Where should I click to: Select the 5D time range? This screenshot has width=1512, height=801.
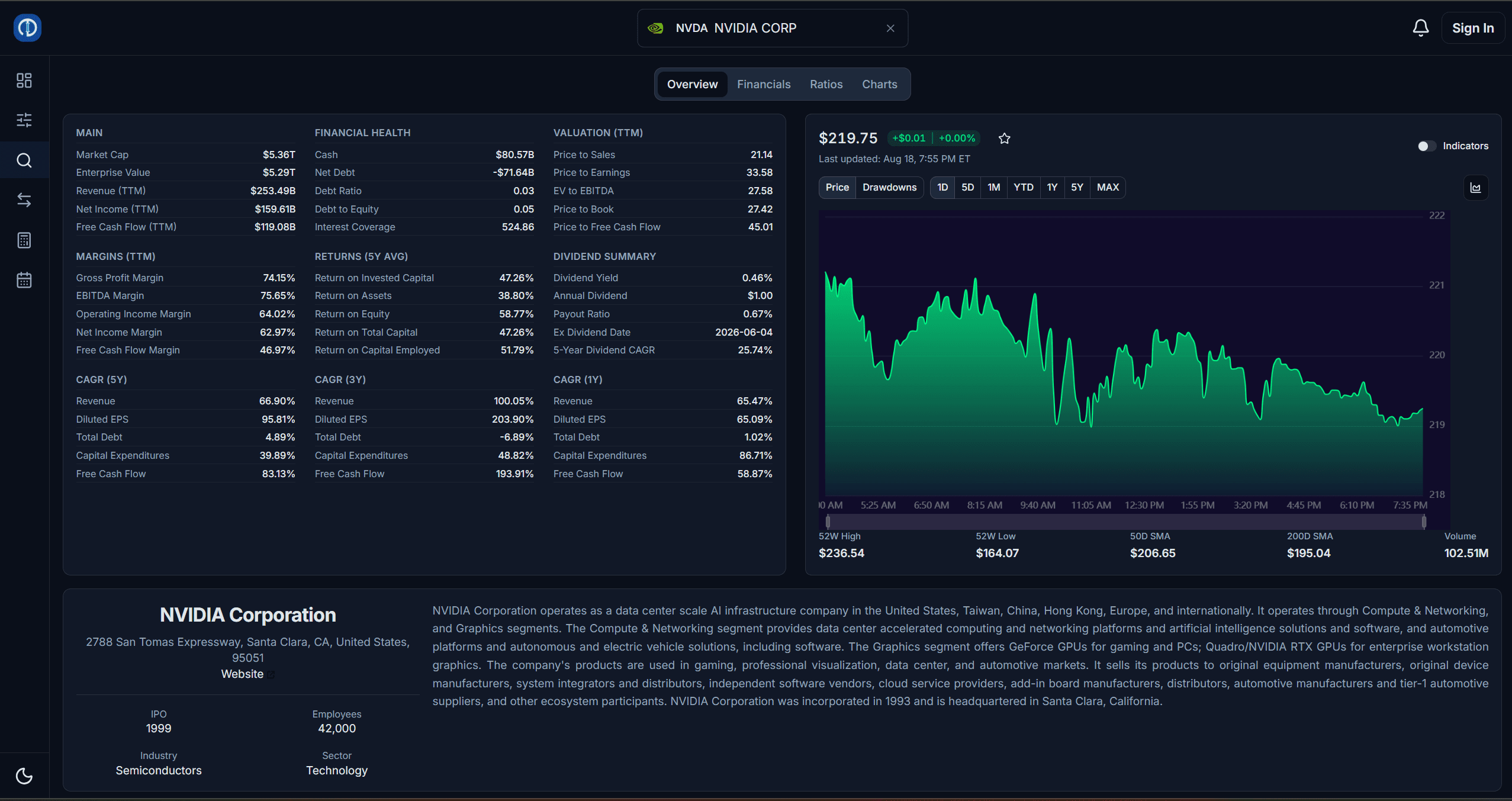967,188
